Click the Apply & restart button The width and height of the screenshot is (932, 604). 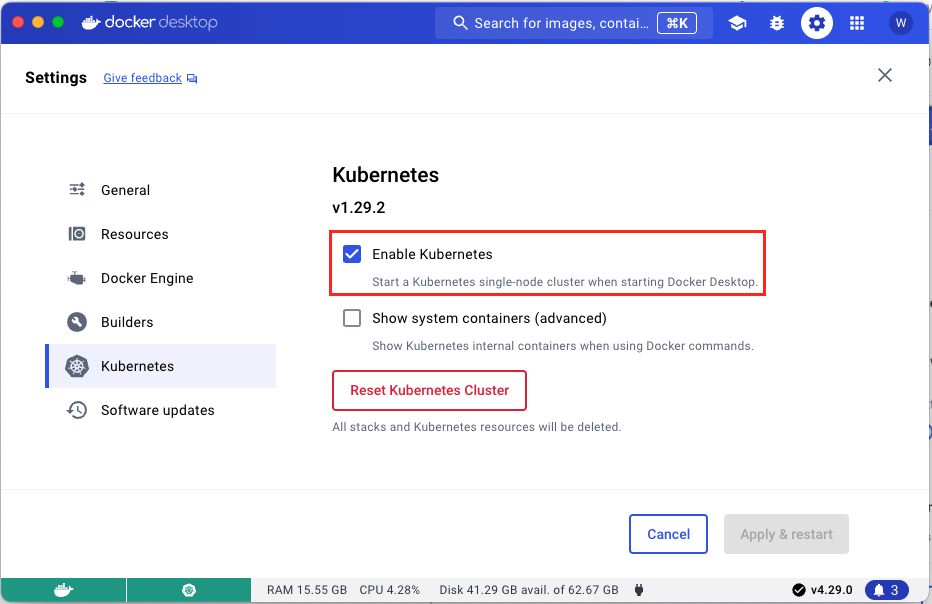pyautogui.click(x=786, y=534)
